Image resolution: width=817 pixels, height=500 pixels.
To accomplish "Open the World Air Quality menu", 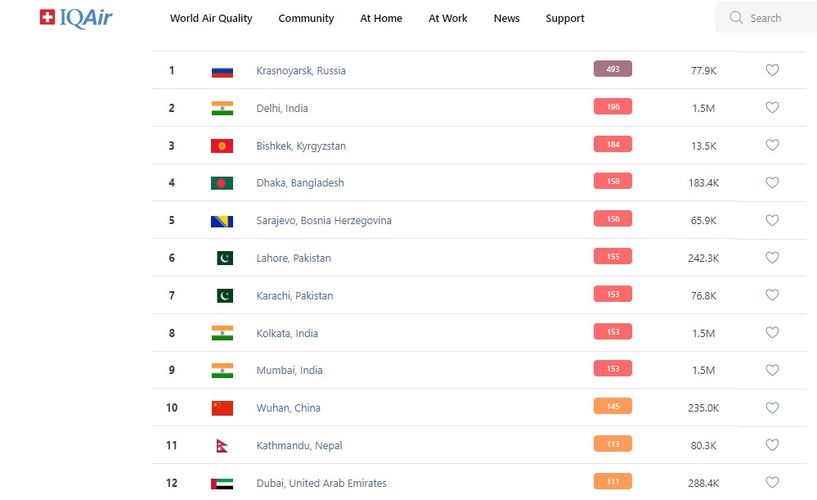I will [211, 18].
